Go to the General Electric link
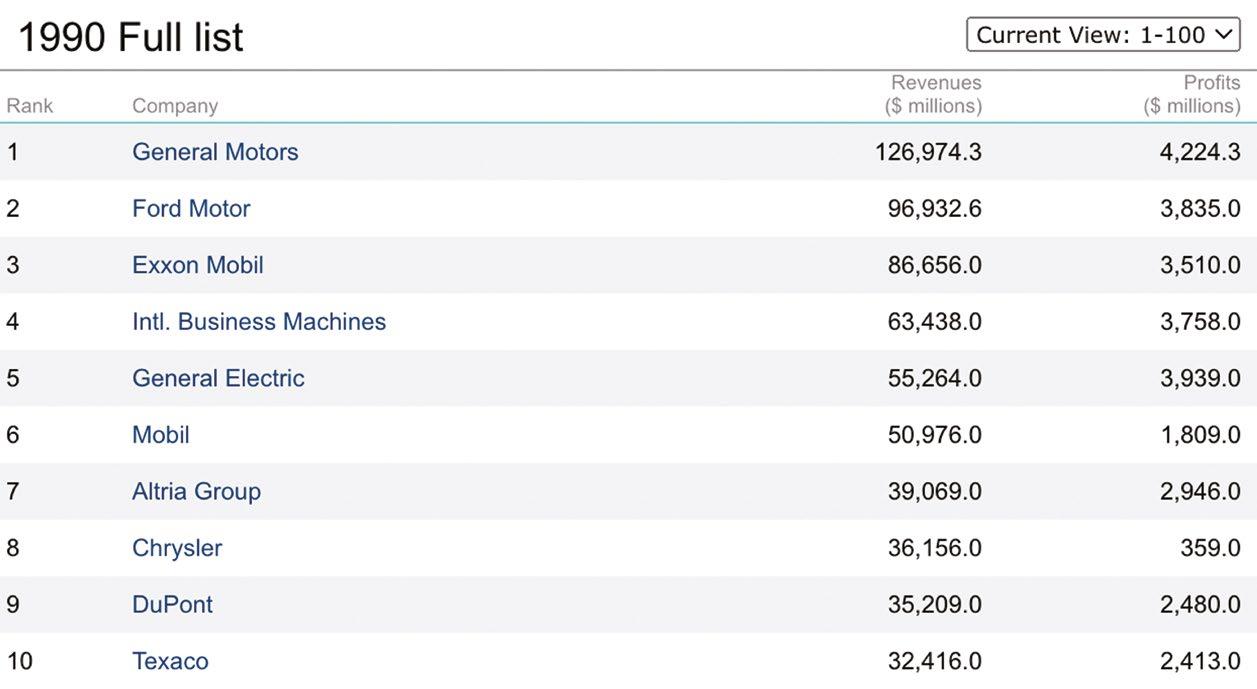The height and width of the screenshot is (689, 1257). [x=218, y=378]
